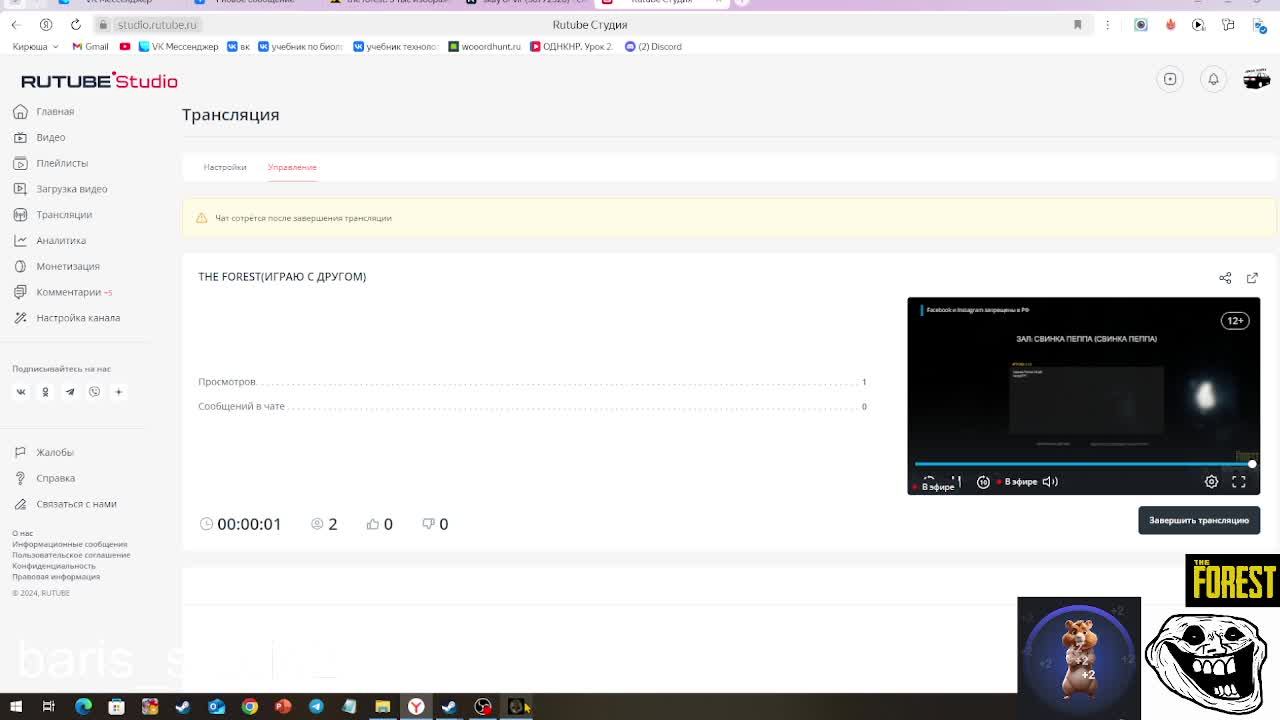Open Telegram from the taskbar

pyautogui.click(x=316, y=707)
